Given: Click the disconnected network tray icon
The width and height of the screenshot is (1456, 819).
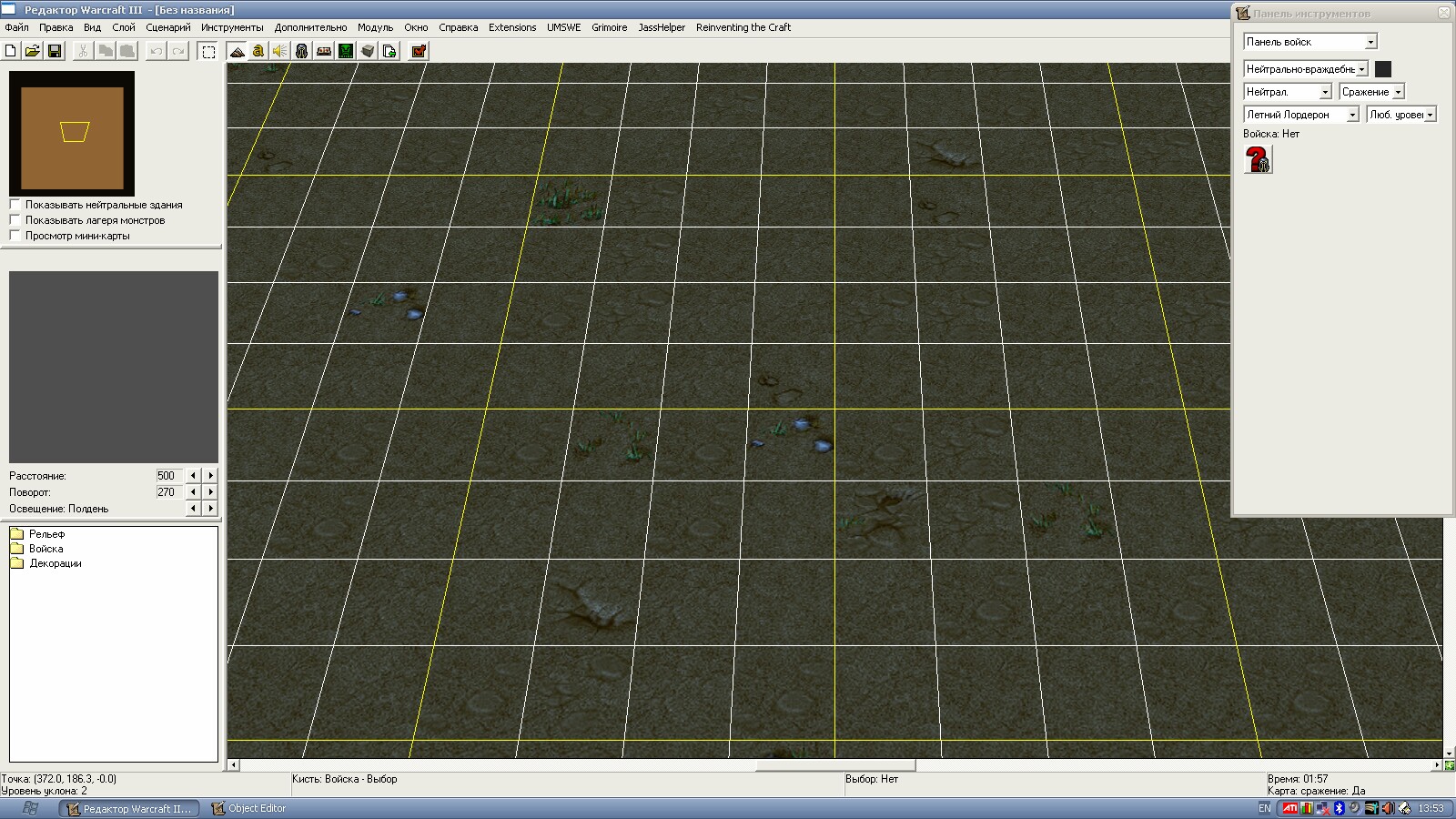Looking at the screenshot, I should (x=1322, y=808).
